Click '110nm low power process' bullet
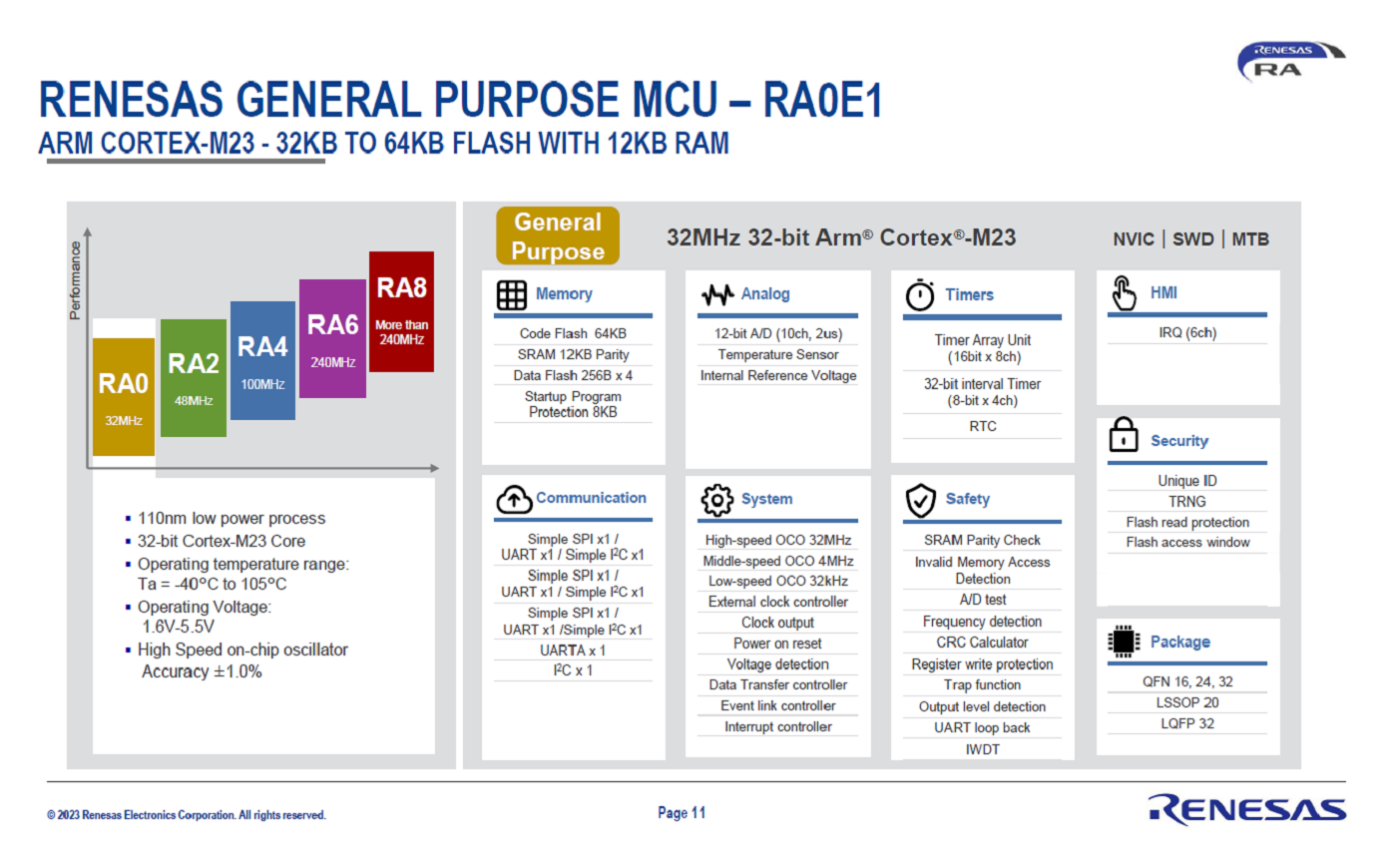The width and height of the screenshot is (1397, 868). click(232, 518)
